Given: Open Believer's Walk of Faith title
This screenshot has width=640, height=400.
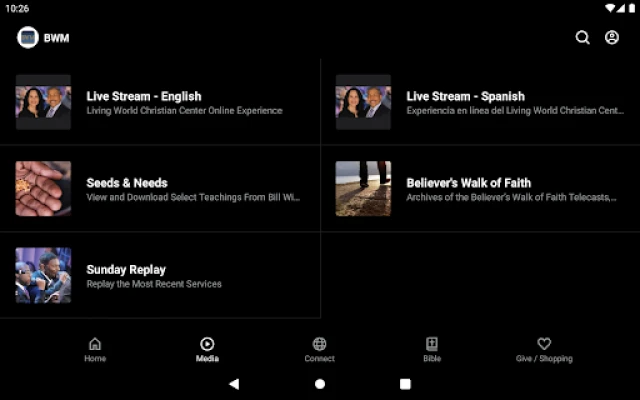Looking at the screenshot, I should pos(469,183).
